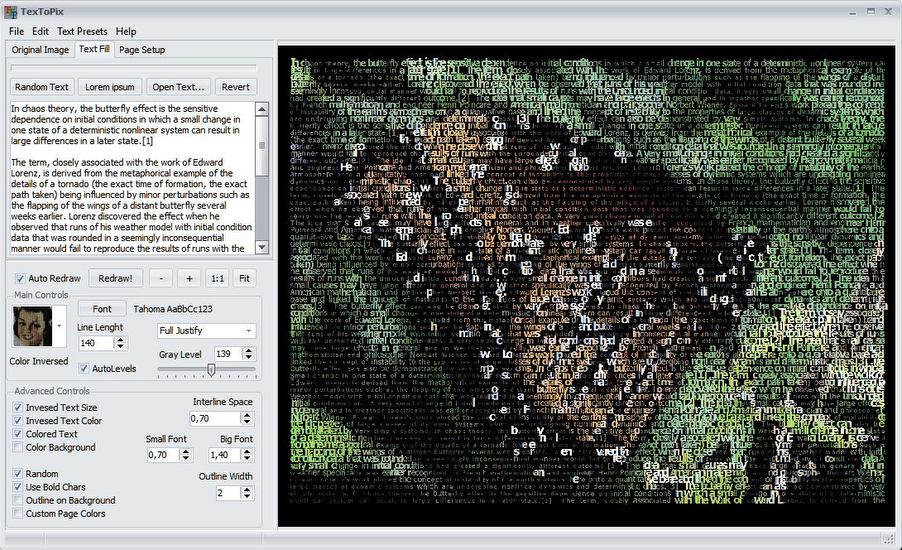This screenshot has height=550, width=902.
Task: Enable Outline on Background checkbox
Action: pos(18,500)
